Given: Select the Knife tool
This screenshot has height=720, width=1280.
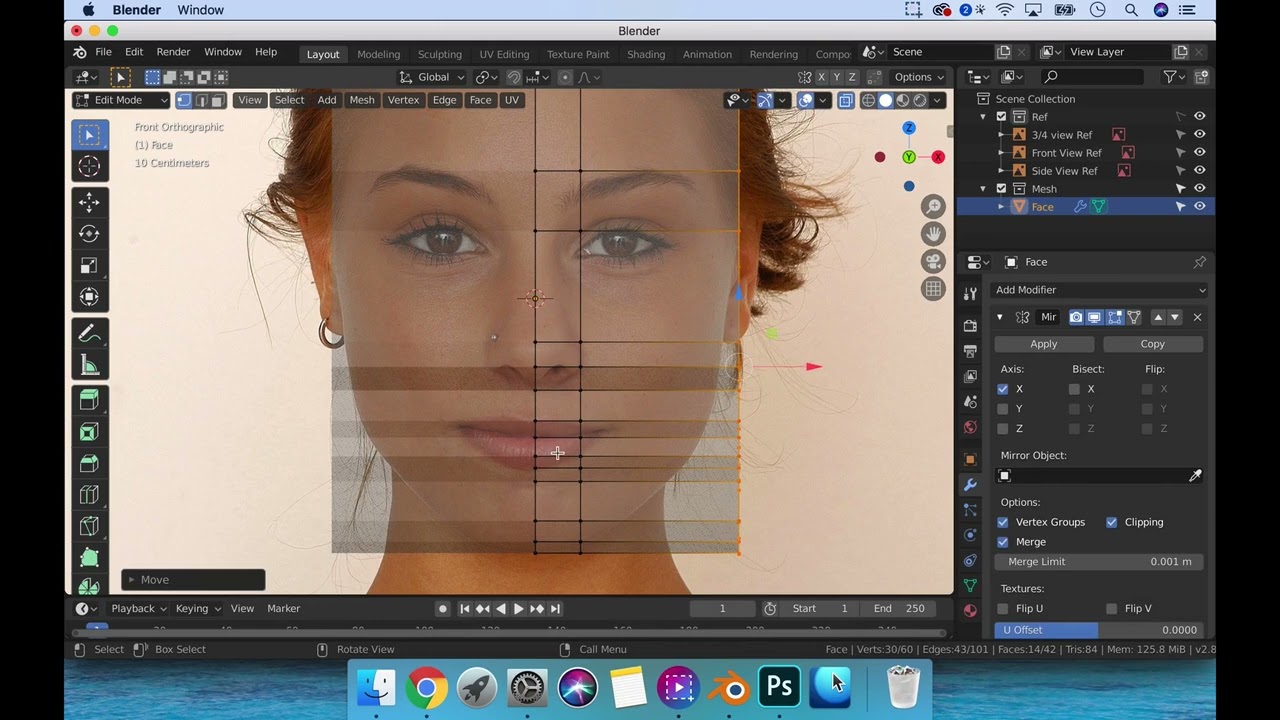Looking at the screenshot, I should [x=89, y=525].
